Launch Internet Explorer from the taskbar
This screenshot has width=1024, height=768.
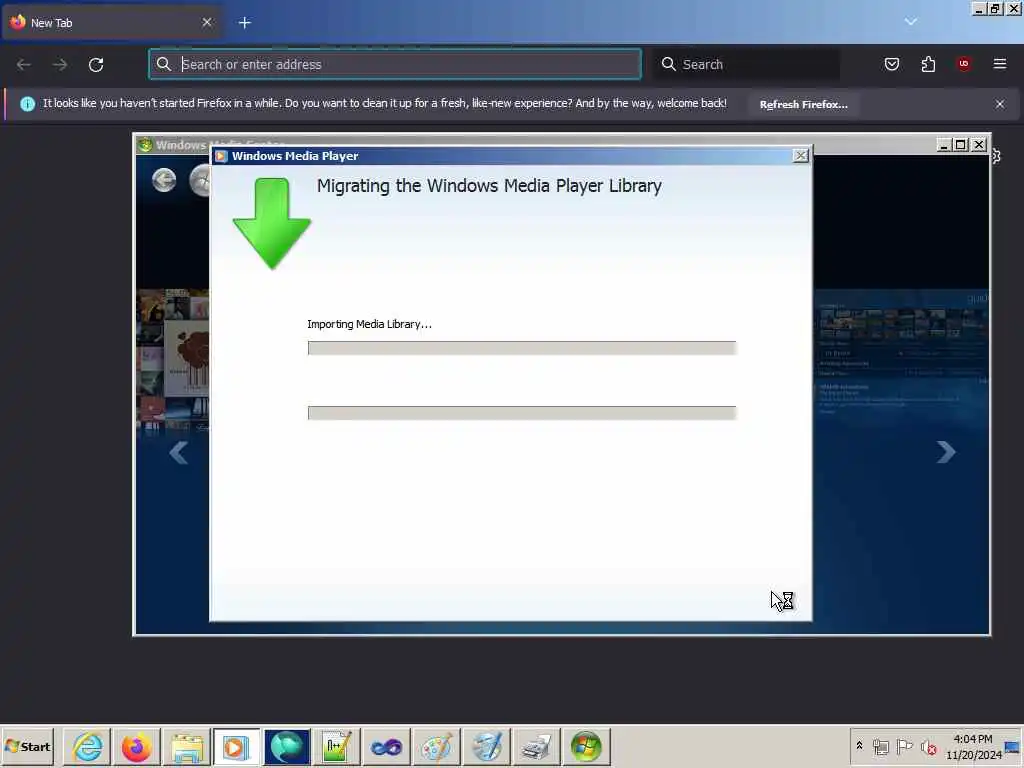pyautogui.click(x=88, y=747)
